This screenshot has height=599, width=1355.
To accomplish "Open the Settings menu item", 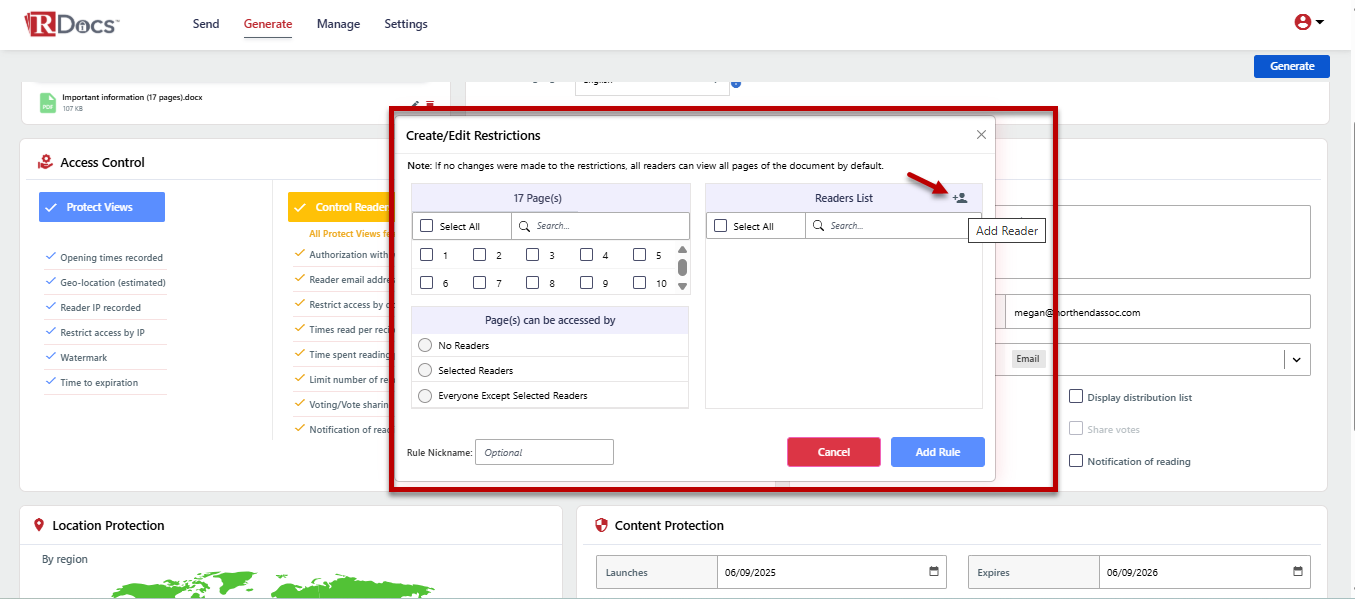I will pyautogui.click(x=405, y=23).
